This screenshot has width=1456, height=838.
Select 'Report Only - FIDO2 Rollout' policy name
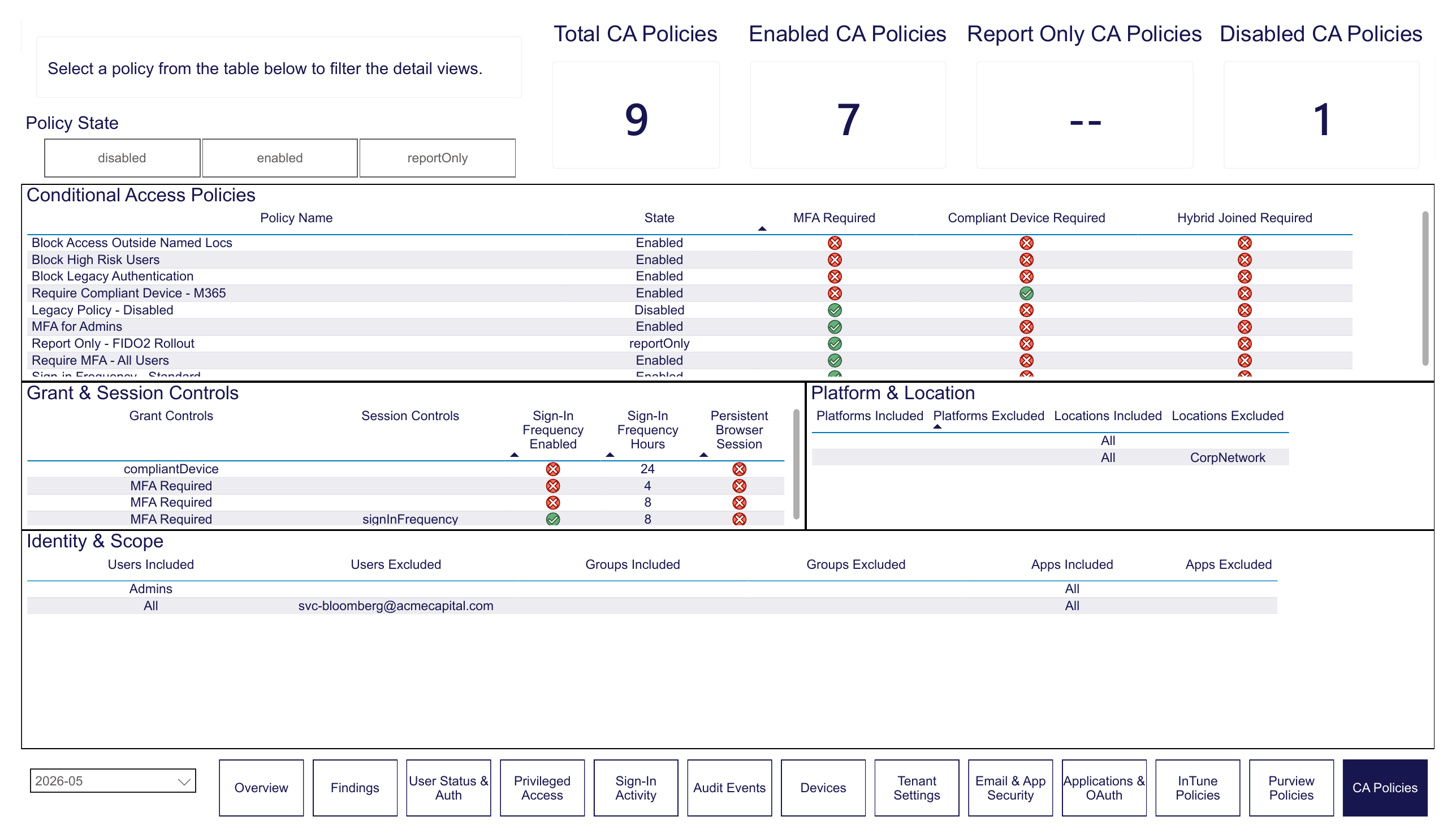pyautogui.click(x=113, y=343)
